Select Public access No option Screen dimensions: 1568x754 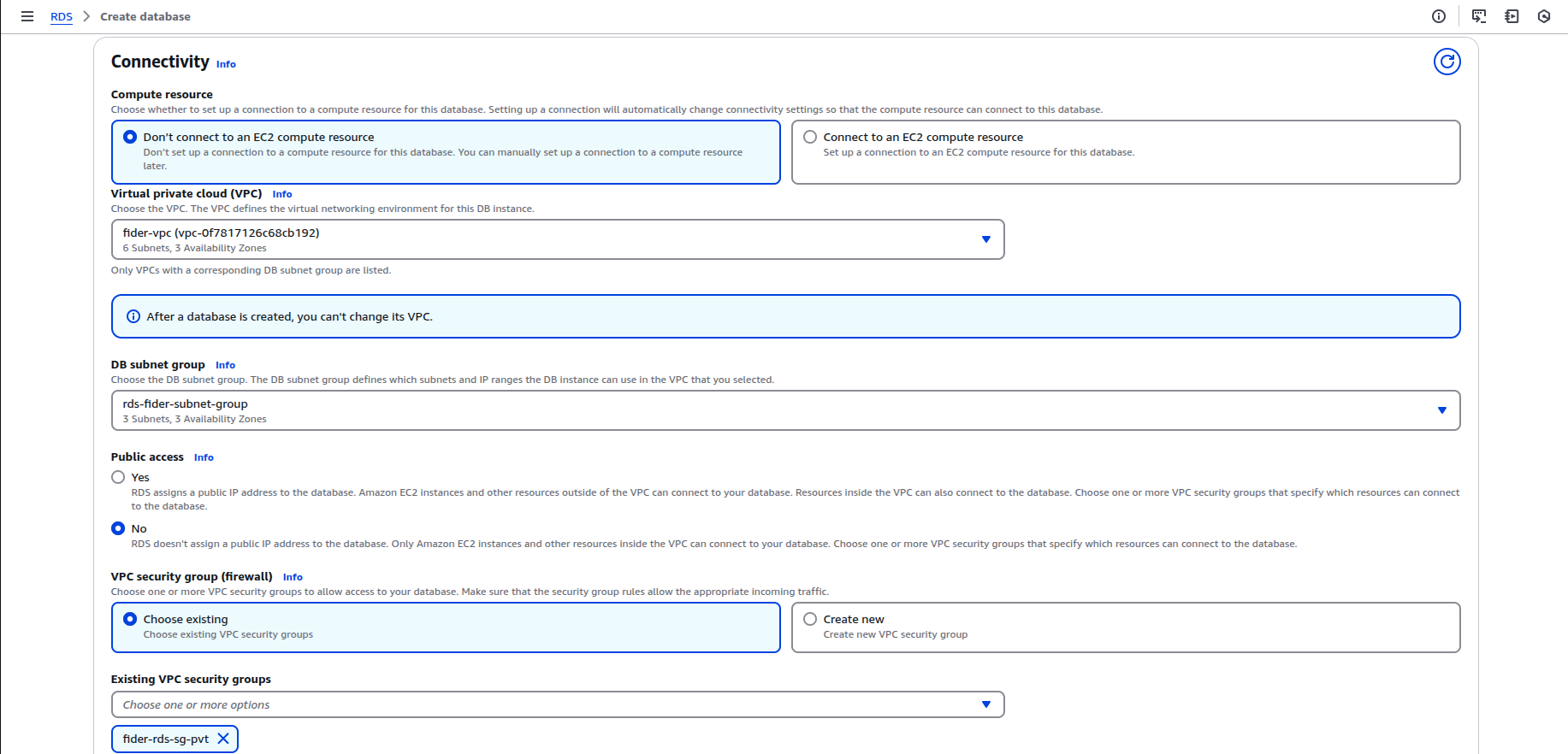118,528
